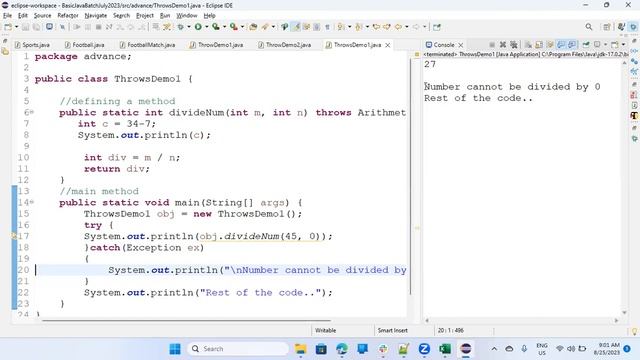Click the Run External Tools icon
Screen dimensions: 640x360
click(x=233, y=27)
